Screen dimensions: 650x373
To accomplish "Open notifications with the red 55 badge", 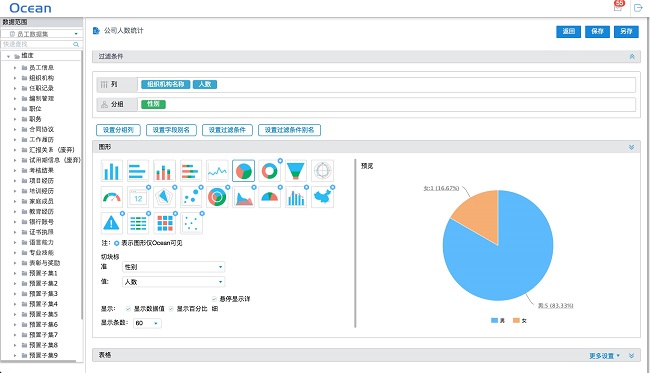I will tap(618, 6).
